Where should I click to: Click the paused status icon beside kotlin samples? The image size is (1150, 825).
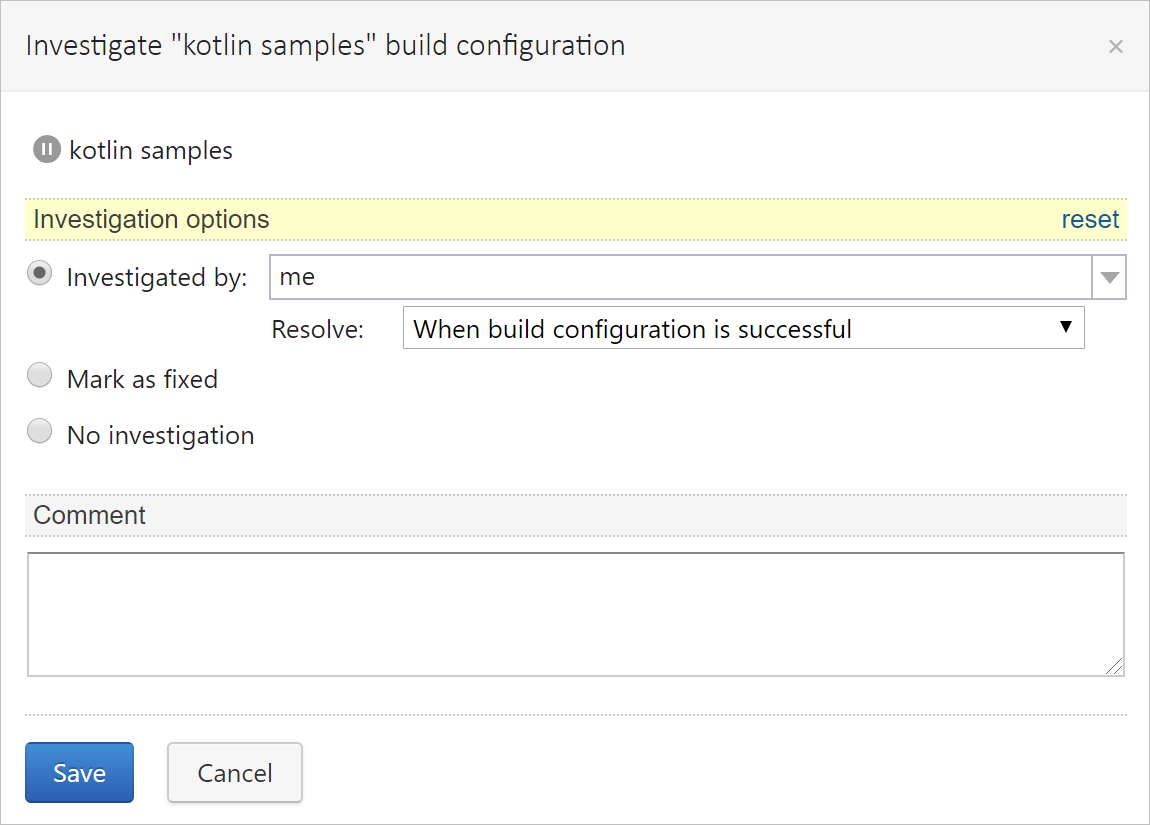[x=46, y=149]
